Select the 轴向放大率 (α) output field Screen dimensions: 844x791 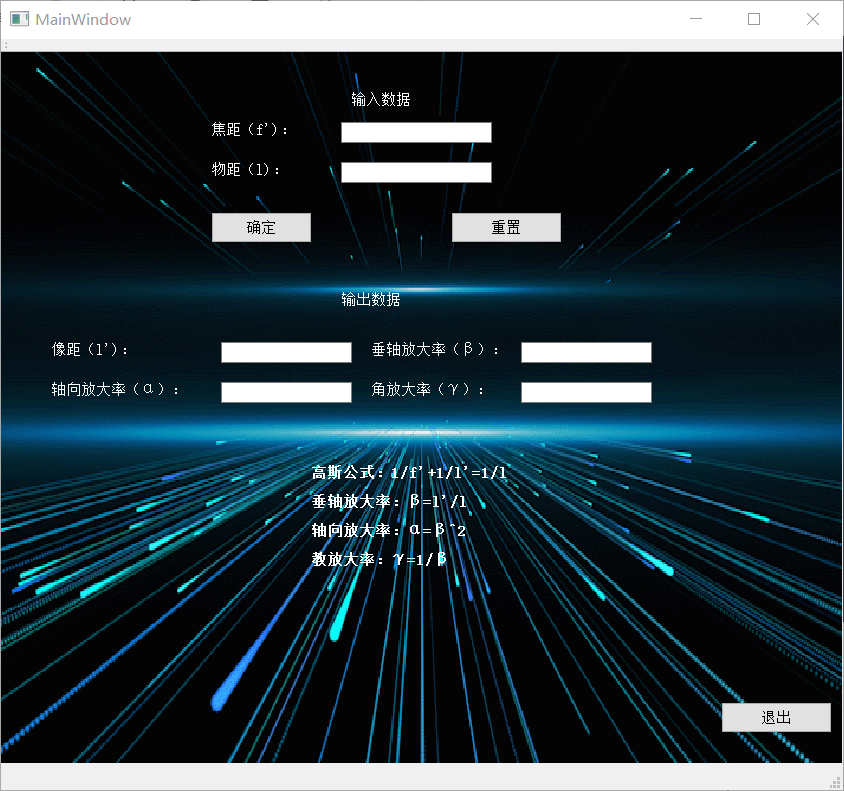pyautogui.click(x=286, y=392)
